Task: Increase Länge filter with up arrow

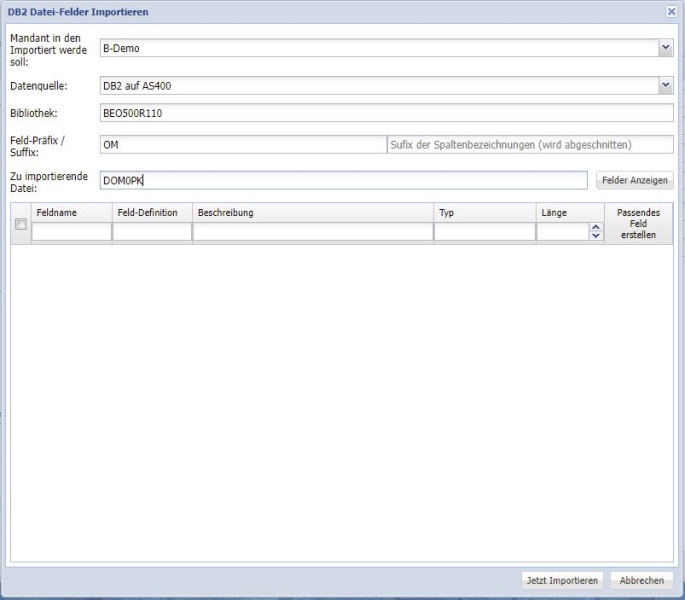Action: tap(596, 228)
